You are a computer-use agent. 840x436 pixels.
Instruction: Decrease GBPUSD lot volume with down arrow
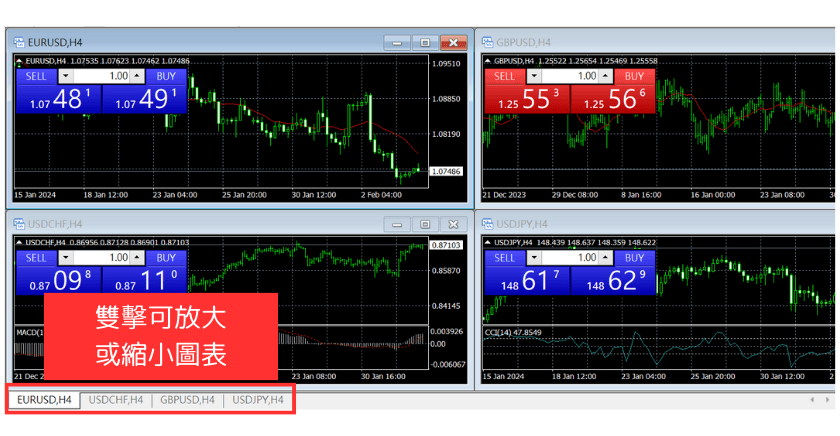(x=535, y=76)
